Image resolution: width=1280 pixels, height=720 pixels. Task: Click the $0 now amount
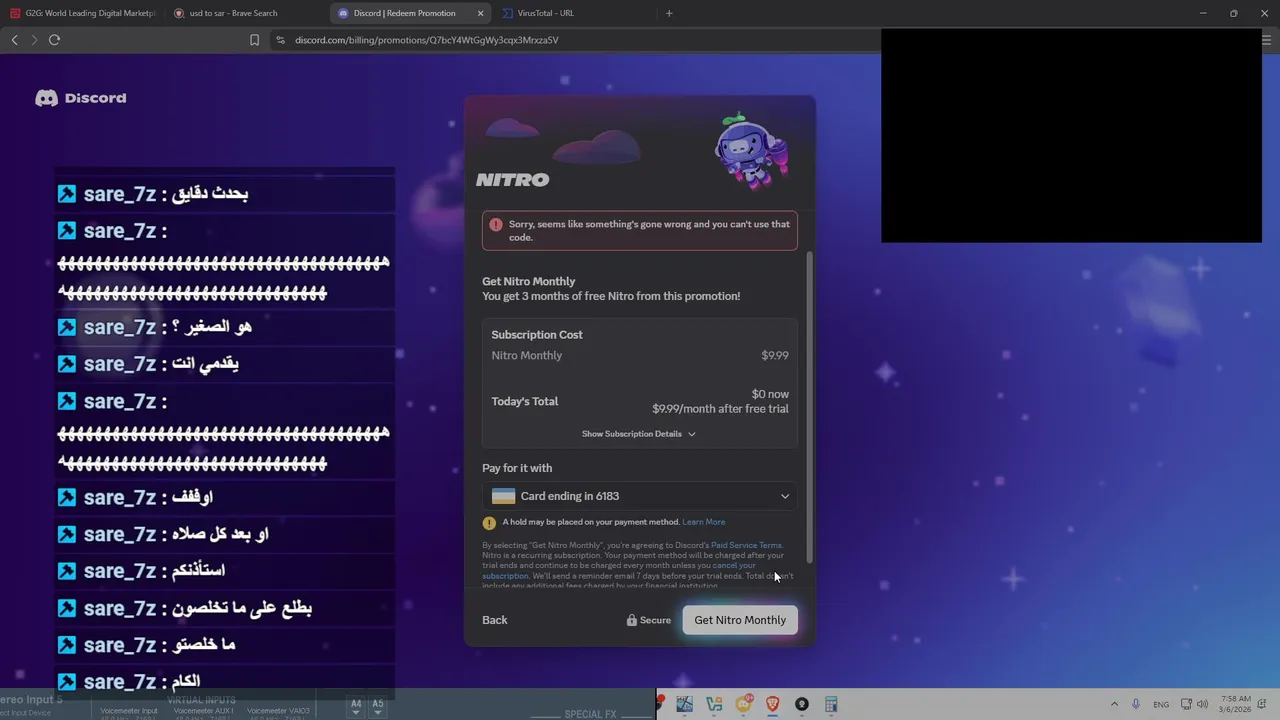click(770, 394)
